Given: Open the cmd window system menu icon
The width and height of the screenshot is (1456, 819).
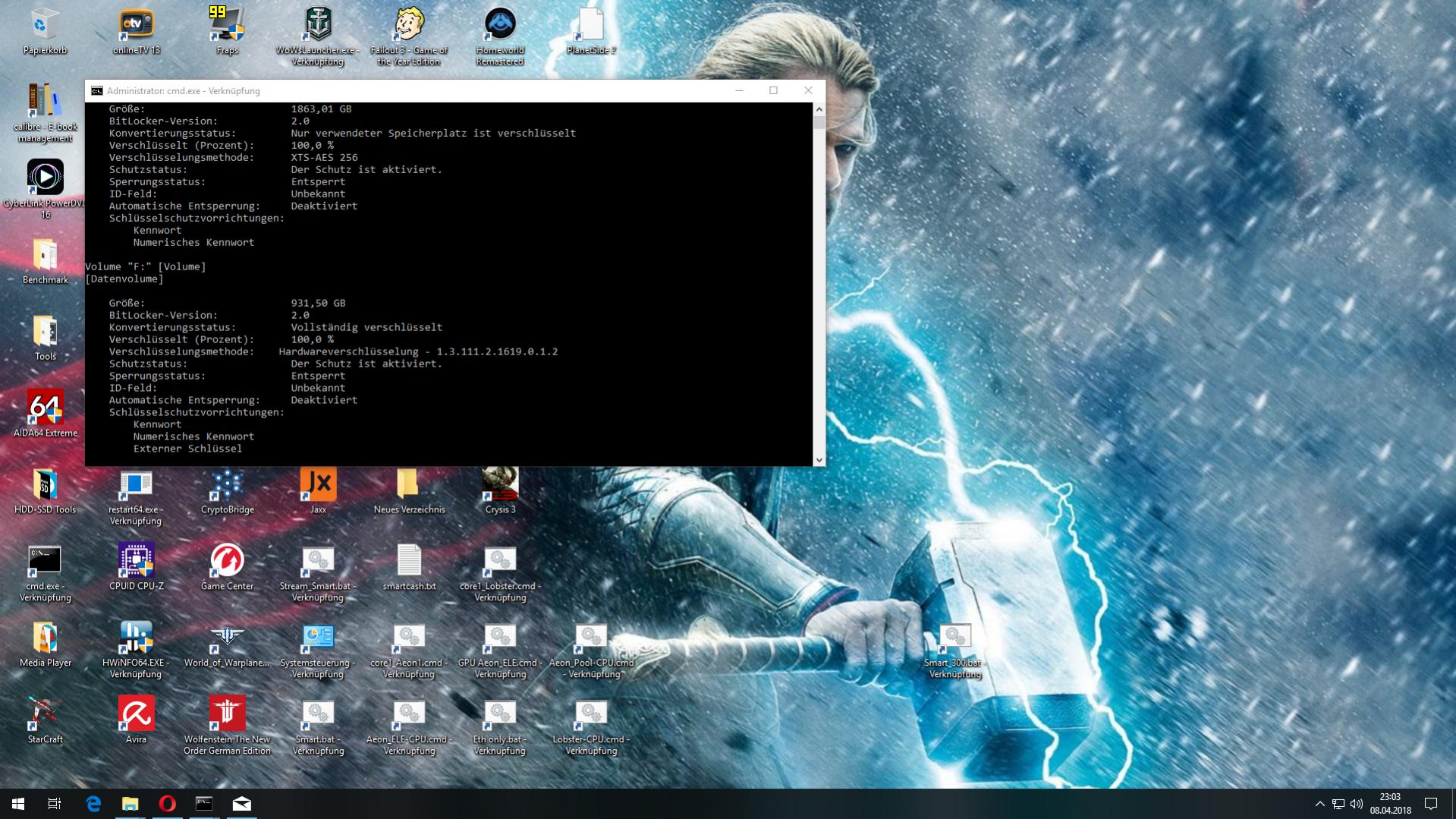Looking at the screenshot, I should 96,90.
